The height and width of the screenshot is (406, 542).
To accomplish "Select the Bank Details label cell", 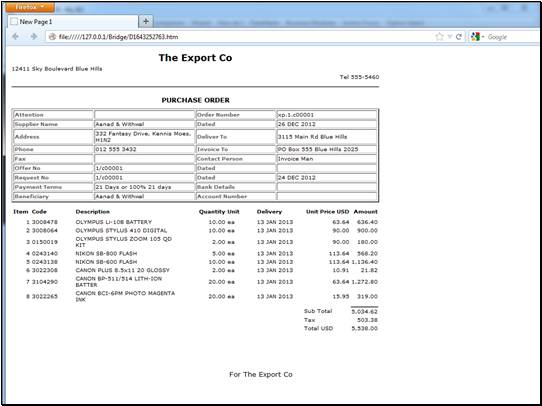I will point(236,187).
